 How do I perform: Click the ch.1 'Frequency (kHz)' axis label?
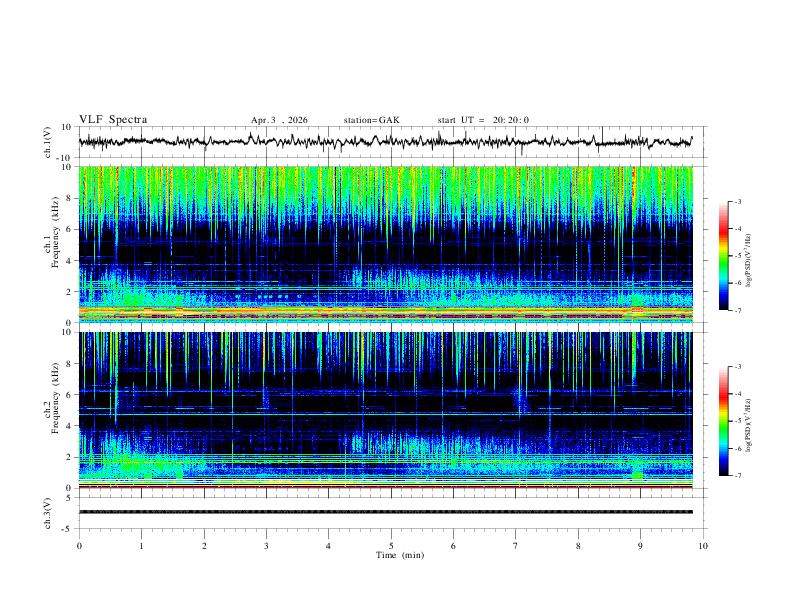[56, 232]
